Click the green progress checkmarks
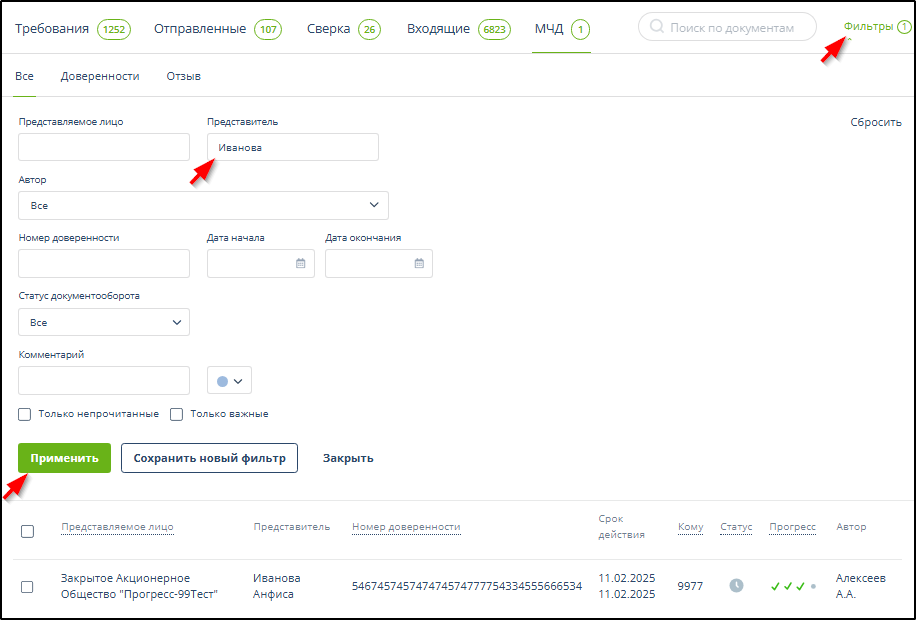The height and width of the screenshot is (620, 916). [788, 587]
